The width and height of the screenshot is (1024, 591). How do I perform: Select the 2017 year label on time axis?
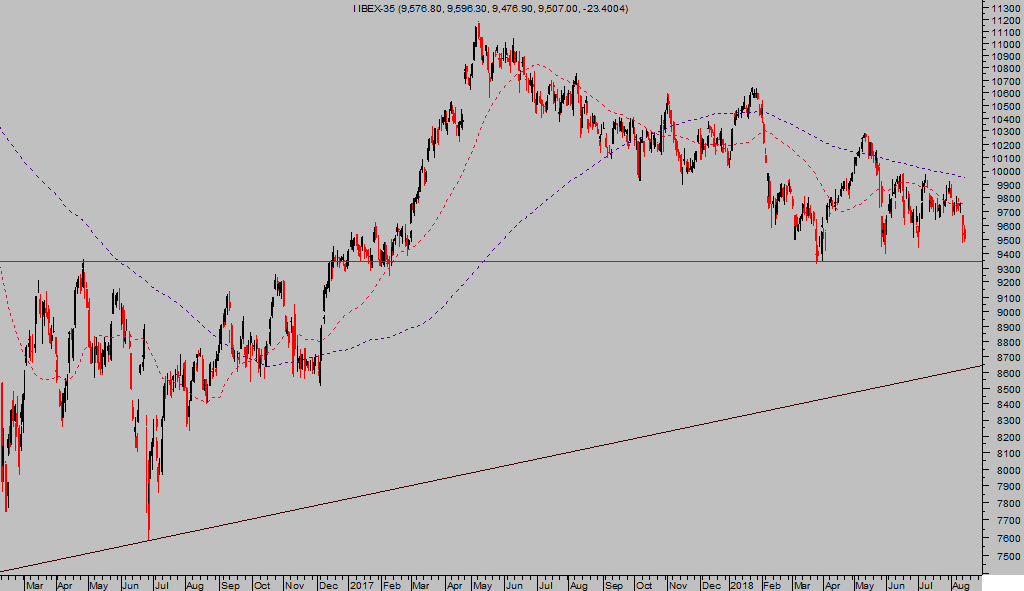pyautogui.click(x=360, y=582)
